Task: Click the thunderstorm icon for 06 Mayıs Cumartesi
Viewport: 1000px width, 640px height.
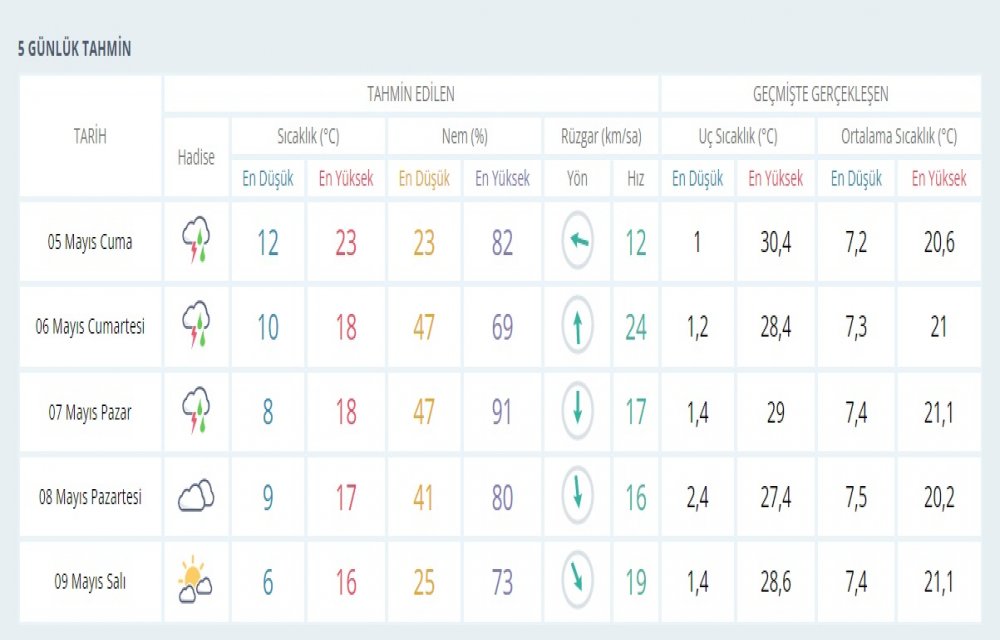Action: click(196, 326)
